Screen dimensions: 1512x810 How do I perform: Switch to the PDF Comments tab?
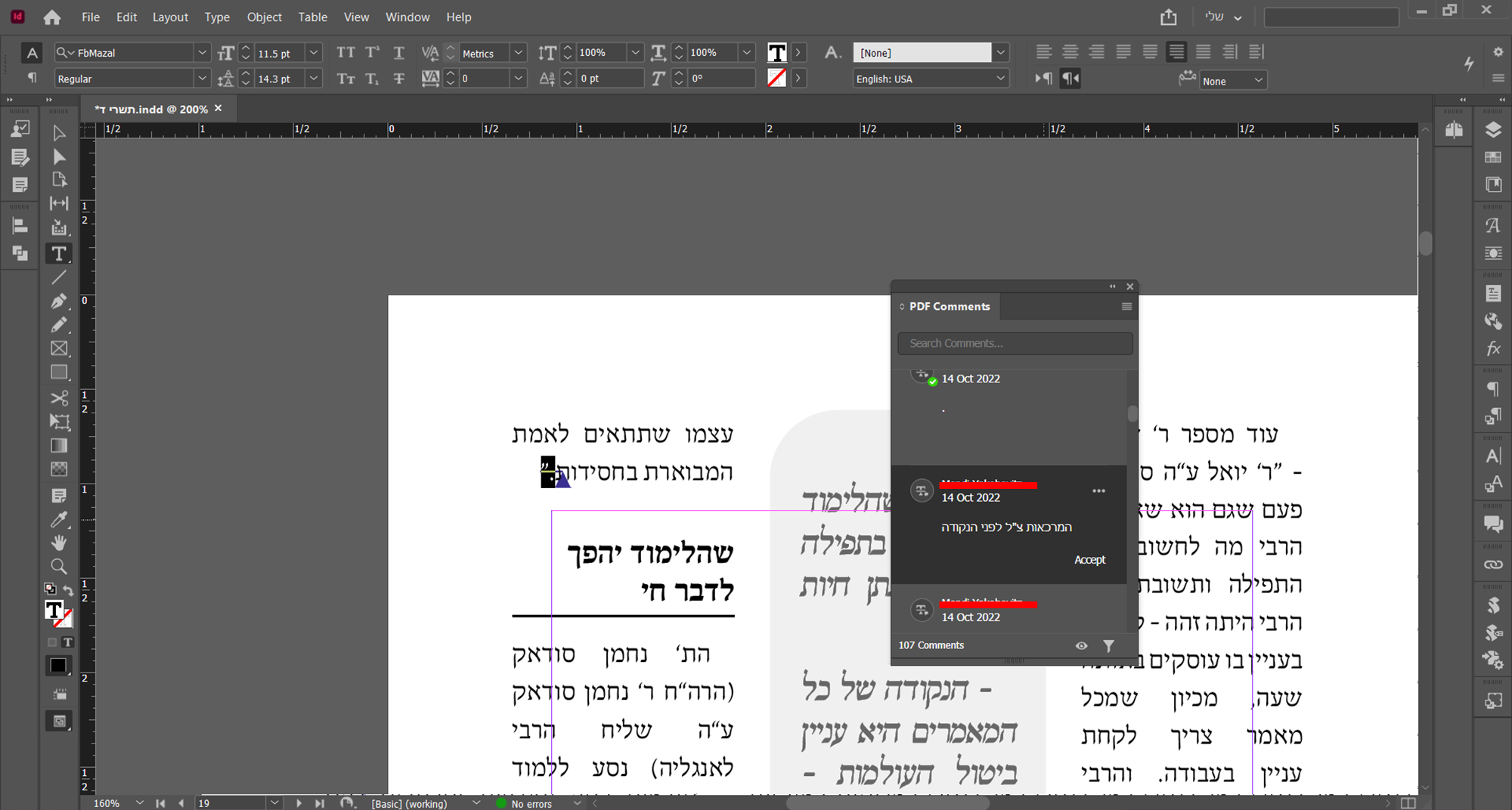point(949,306)
